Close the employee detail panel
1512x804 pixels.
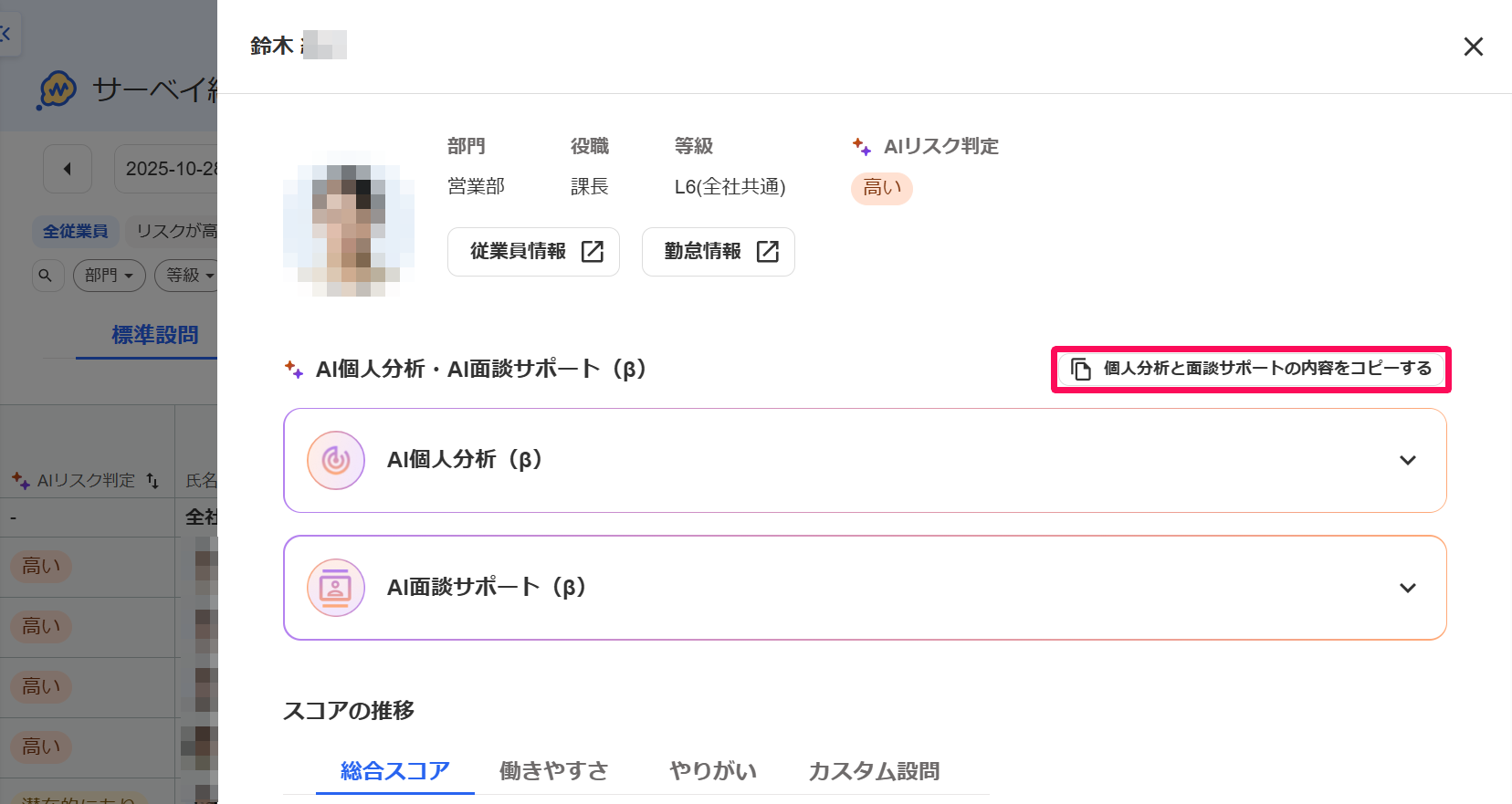pos(1473,47)
